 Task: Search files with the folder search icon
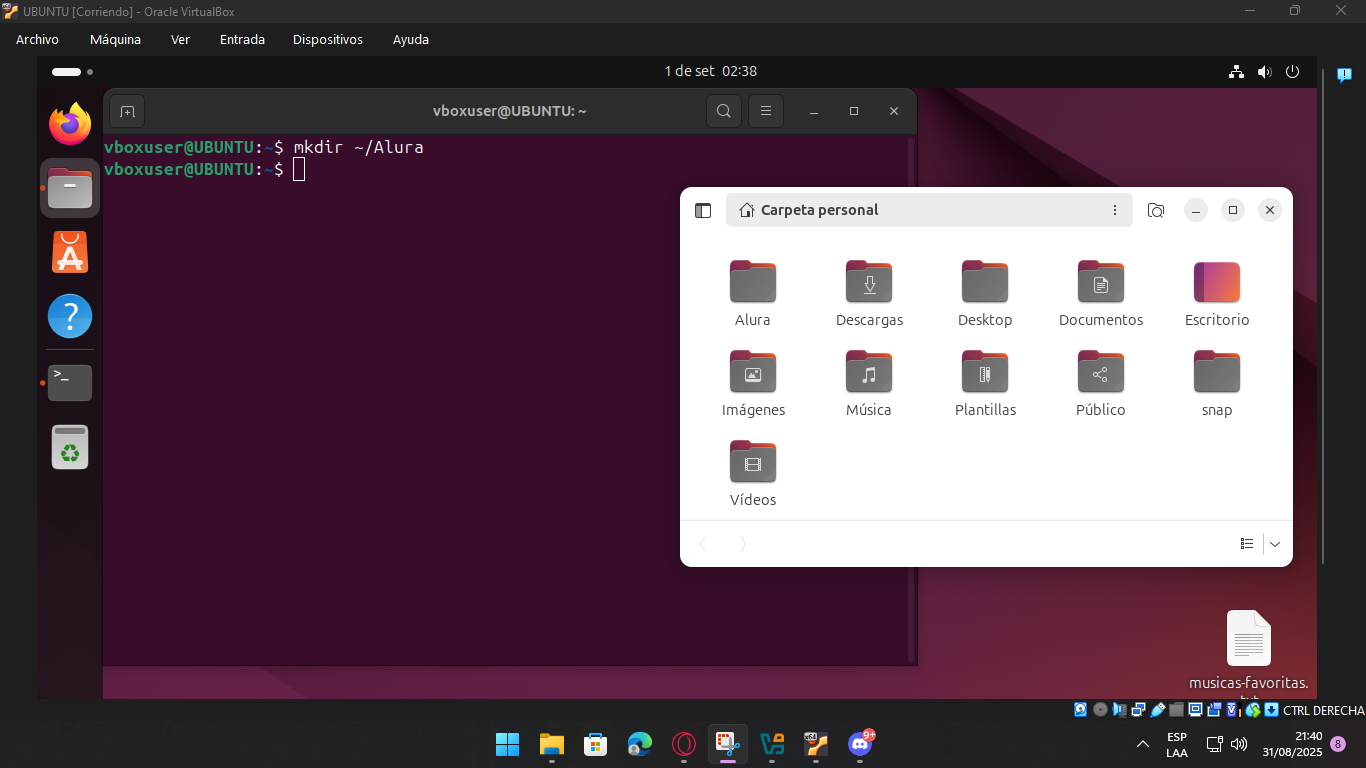tap(1156, 210)
